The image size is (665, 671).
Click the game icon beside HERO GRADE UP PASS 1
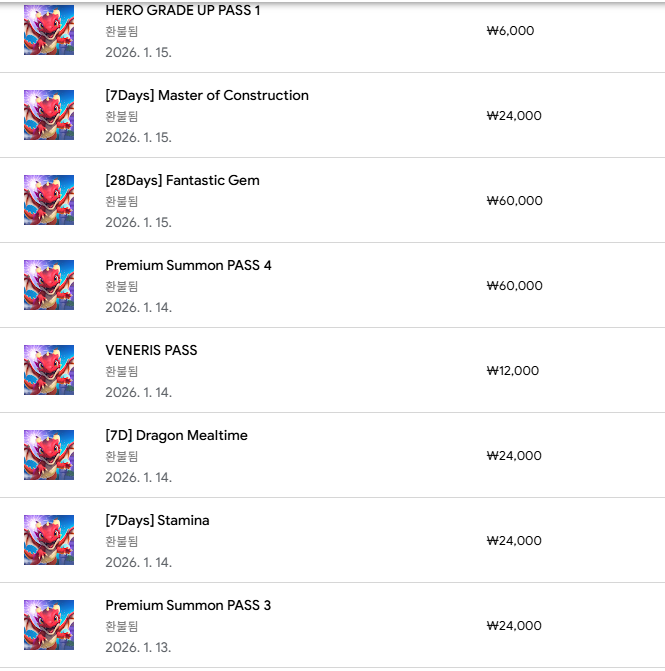coord(49,30)
